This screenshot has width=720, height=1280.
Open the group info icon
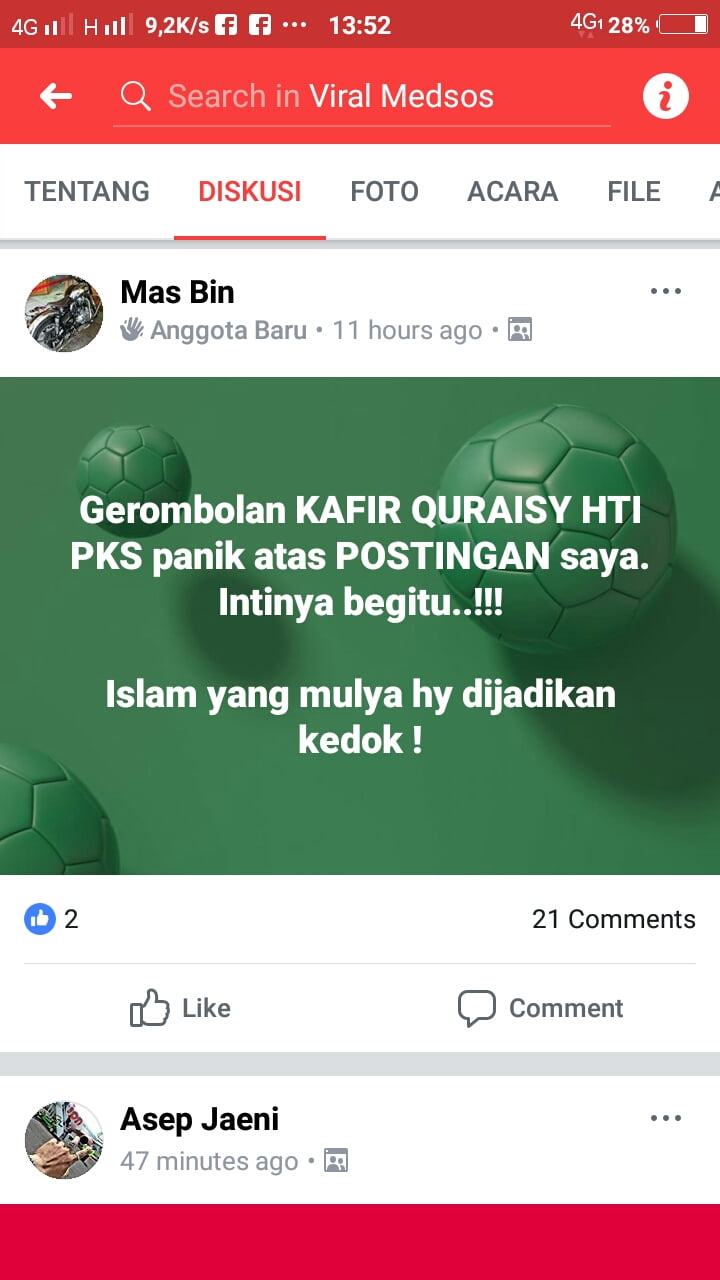[x=666, y=97]
